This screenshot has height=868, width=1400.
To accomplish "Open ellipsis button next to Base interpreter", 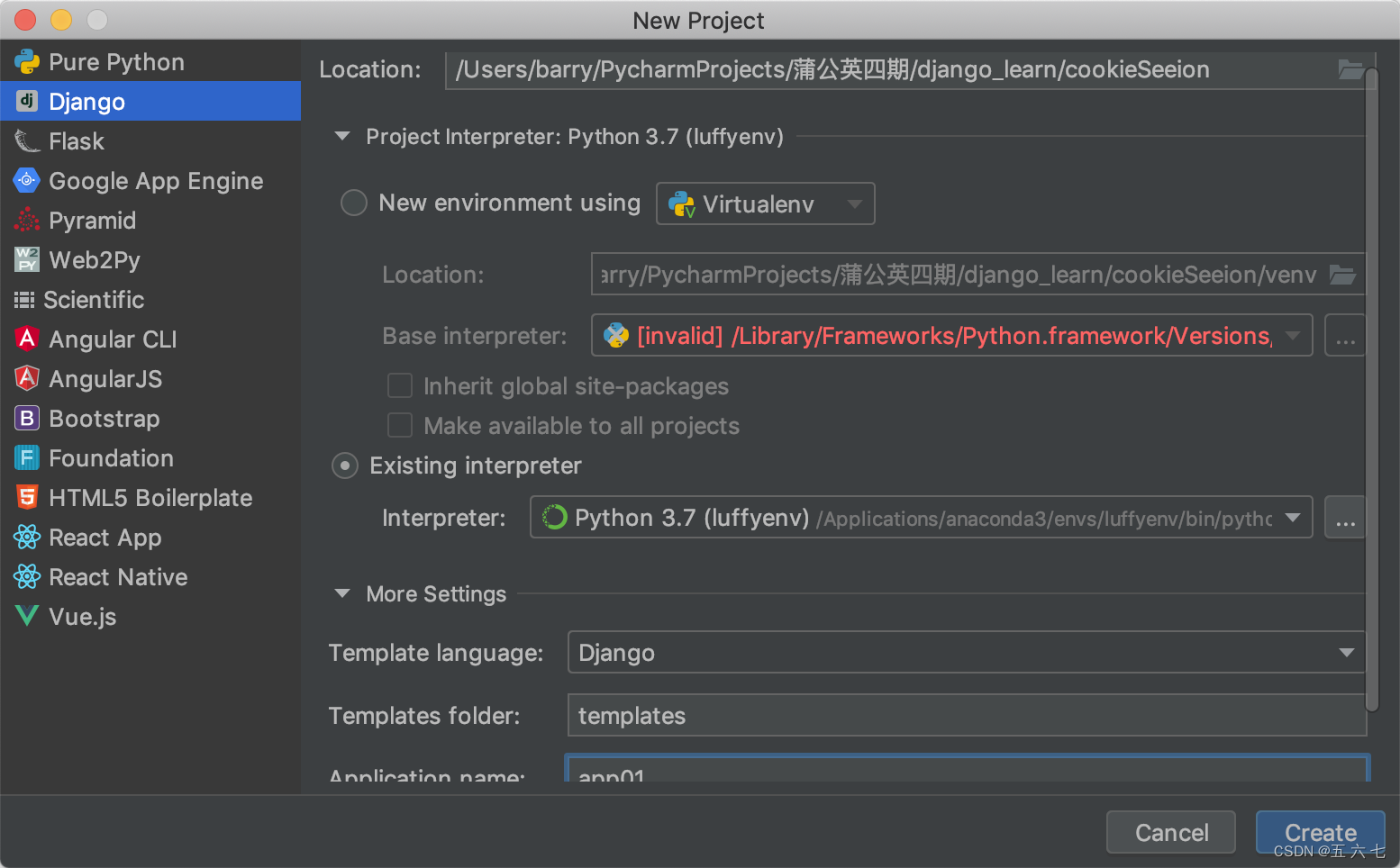I will [1345, 336].
